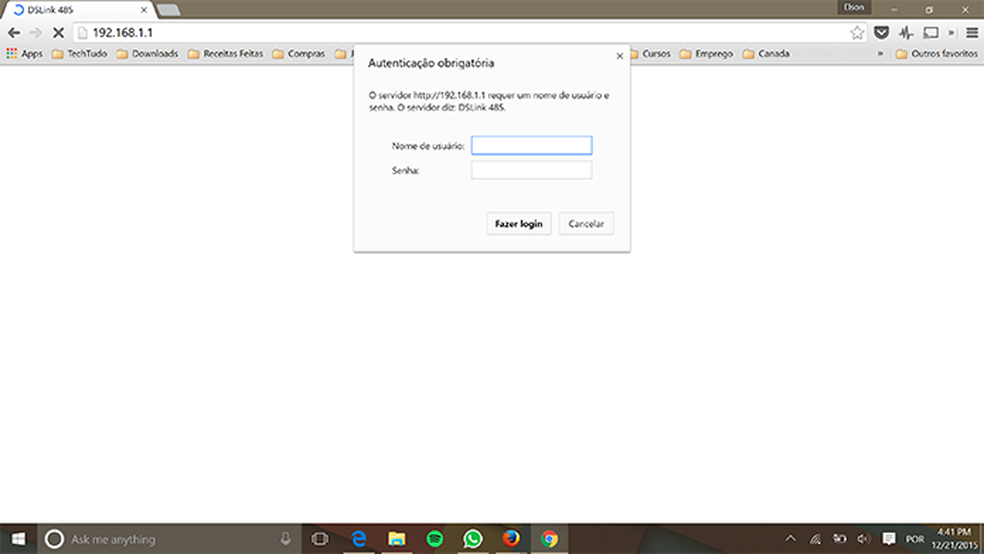984x554 pixels.
Task: Open the Compras bookmark folder
Action: coord(299,54)
